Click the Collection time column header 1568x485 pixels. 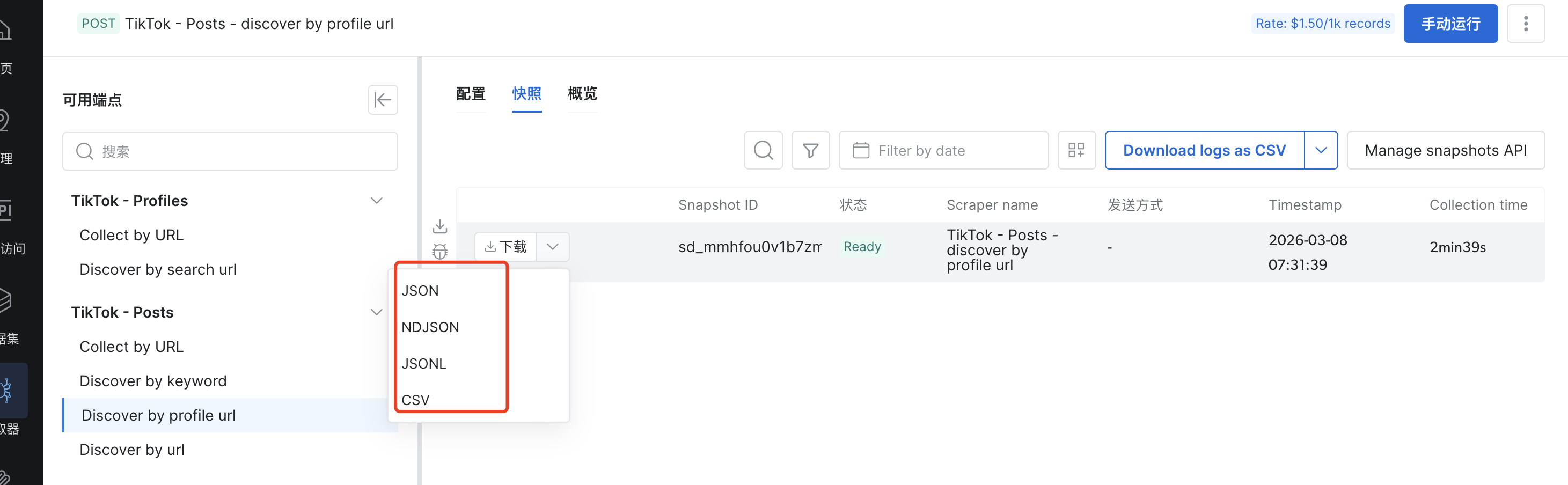click(1478, 205)
